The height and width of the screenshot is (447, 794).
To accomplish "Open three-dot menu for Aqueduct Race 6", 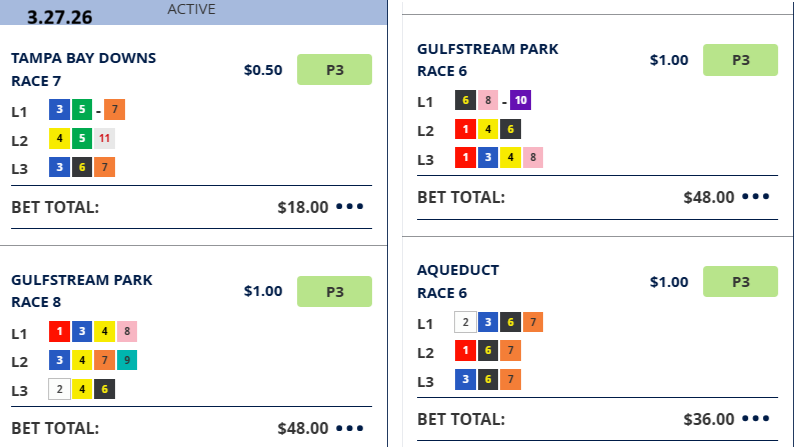I will coord(756,419).
